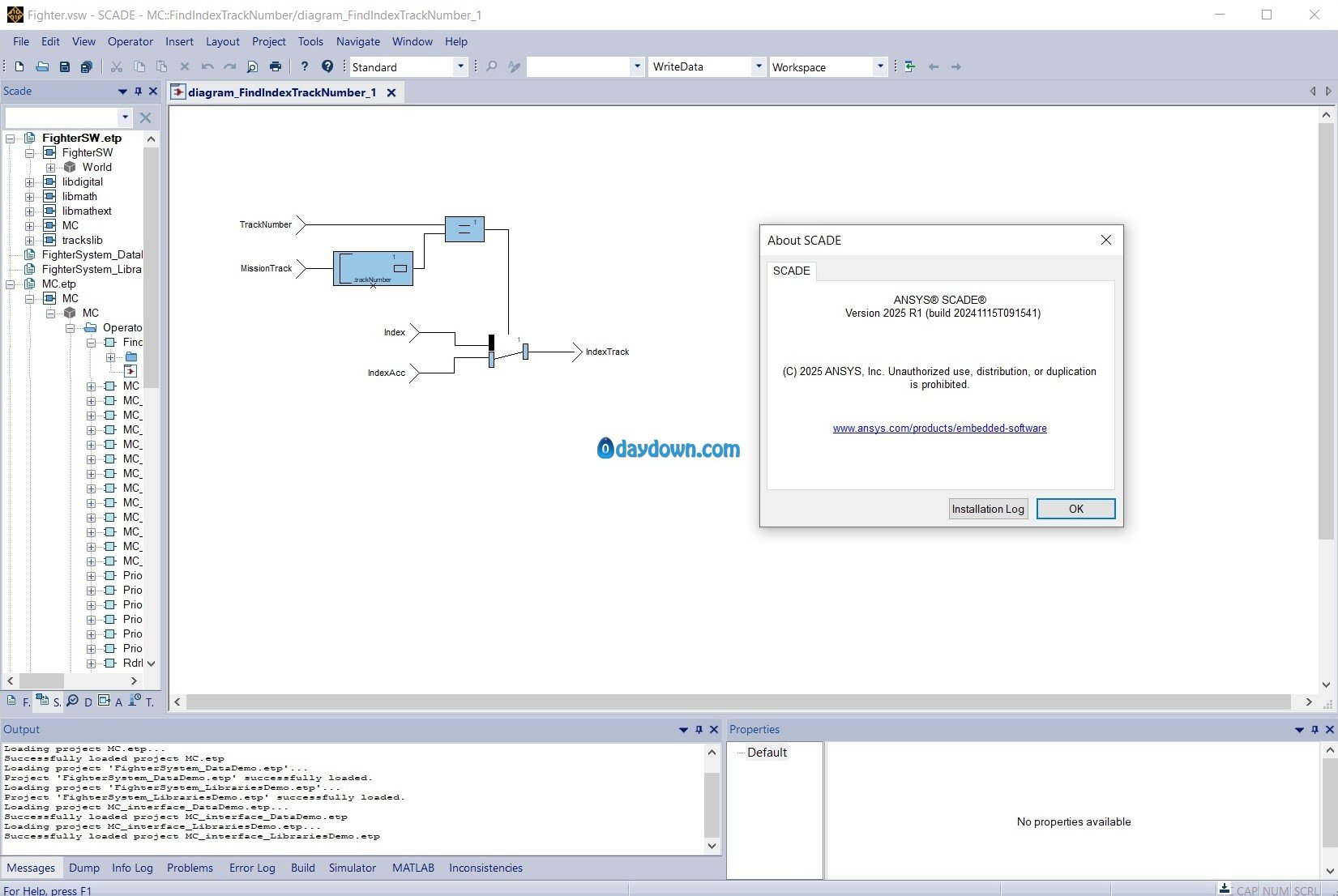Image resolution: width=1338 pixels, height=896 pixels.
Task: Switch to the Problems output tab
Action: coord(190,868)
